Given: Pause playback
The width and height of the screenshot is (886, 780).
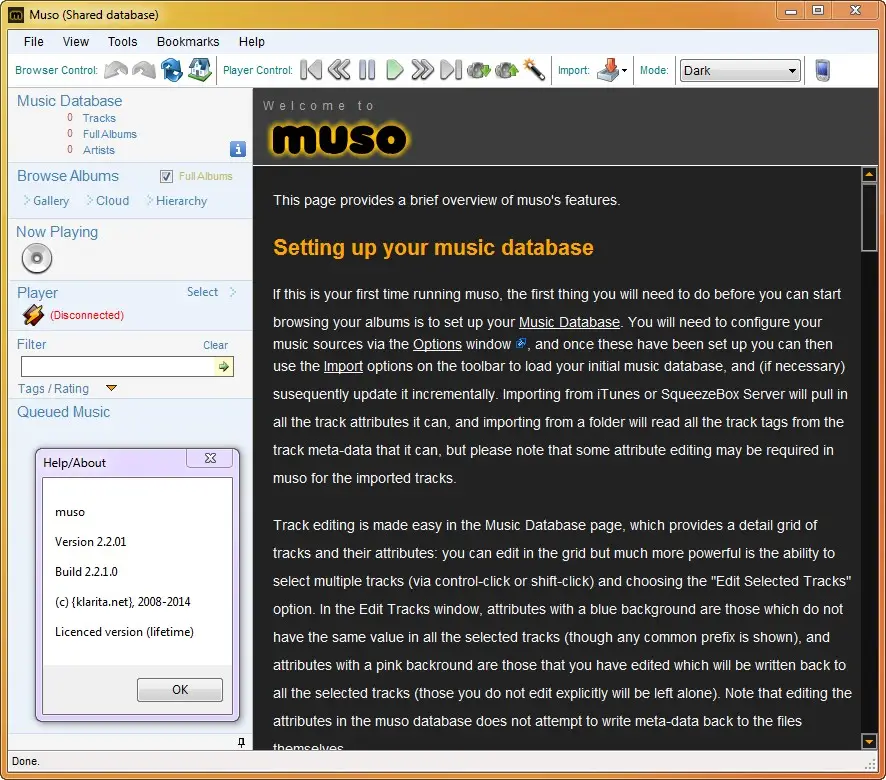Looking at the screenshot, I should [367, 70].
